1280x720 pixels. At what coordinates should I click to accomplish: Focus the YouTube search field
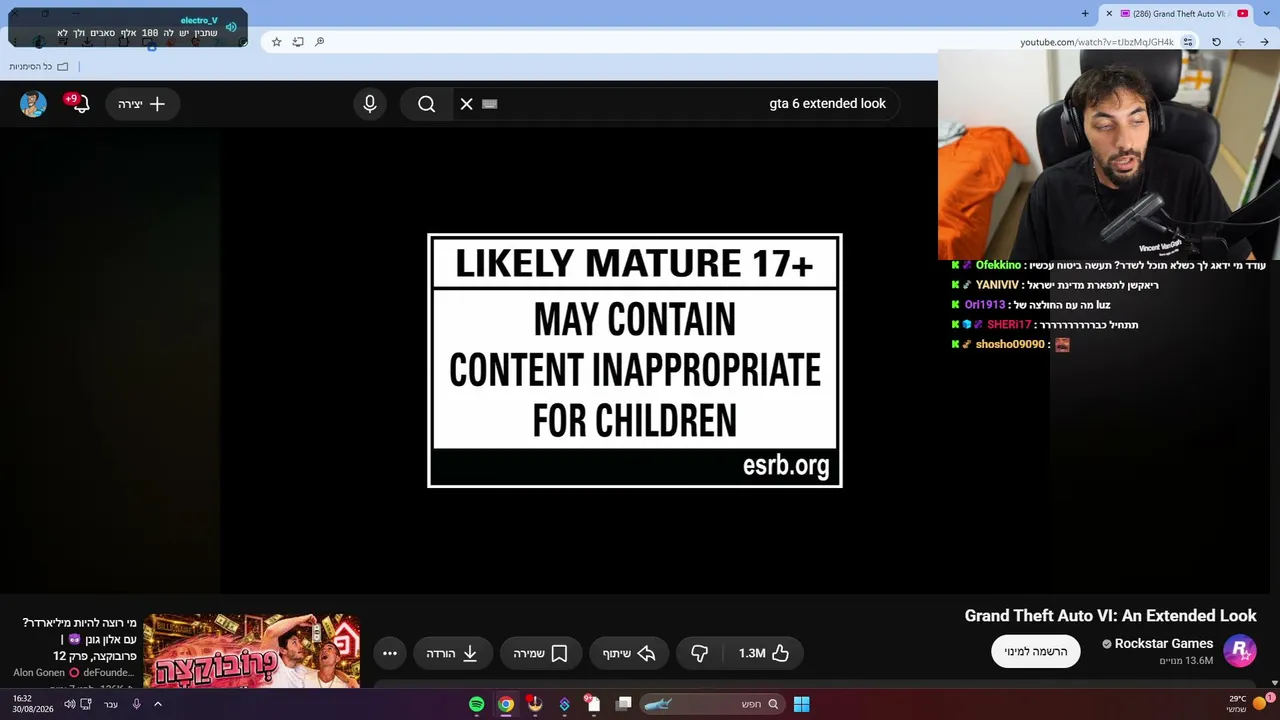pos(675,104)
